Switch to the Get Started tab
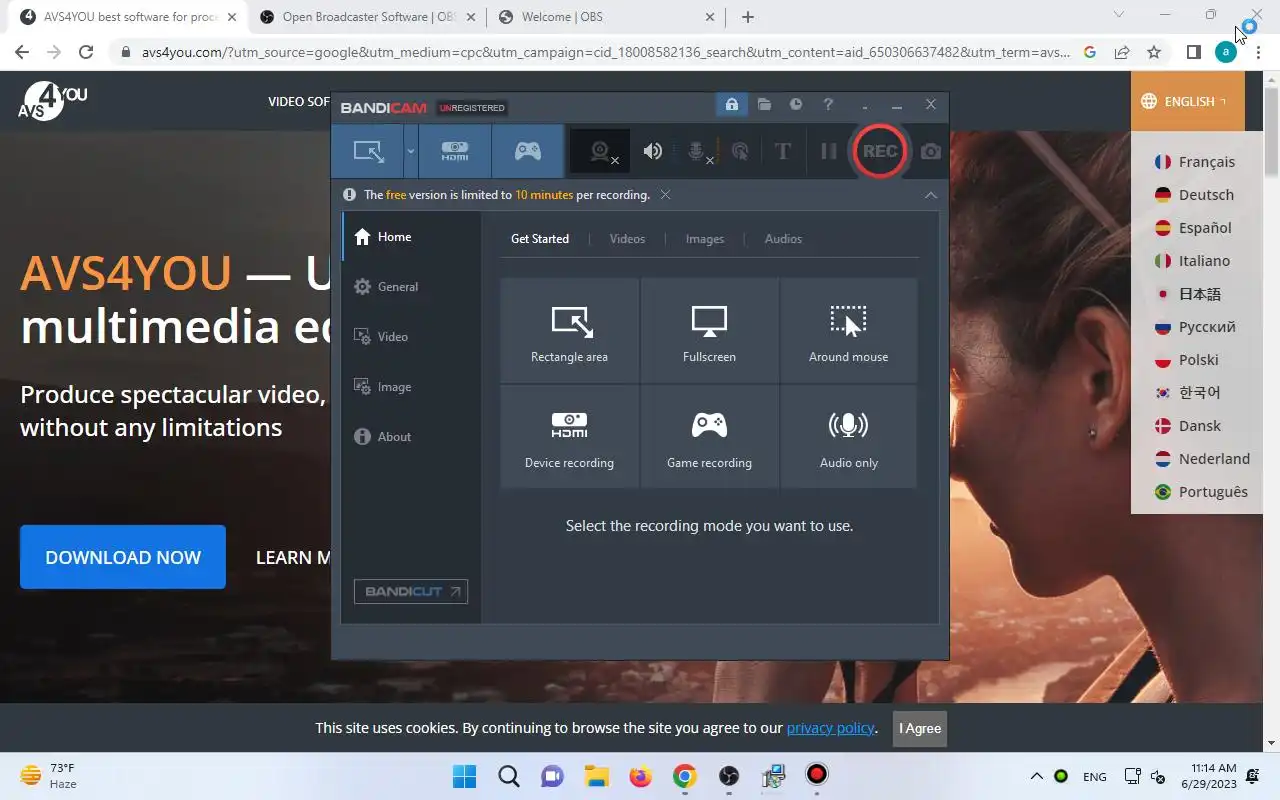 [x=540, y=239]
